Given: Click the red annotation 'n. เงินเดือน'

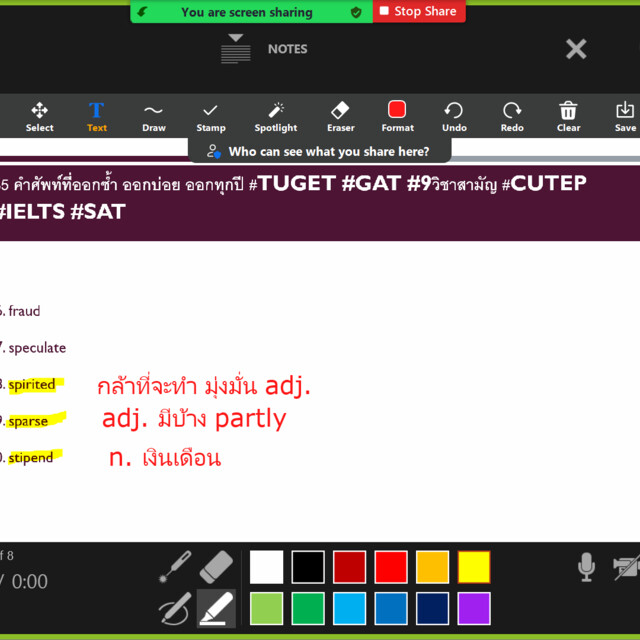Looking at the screenshot, I should tap(165, 458).
